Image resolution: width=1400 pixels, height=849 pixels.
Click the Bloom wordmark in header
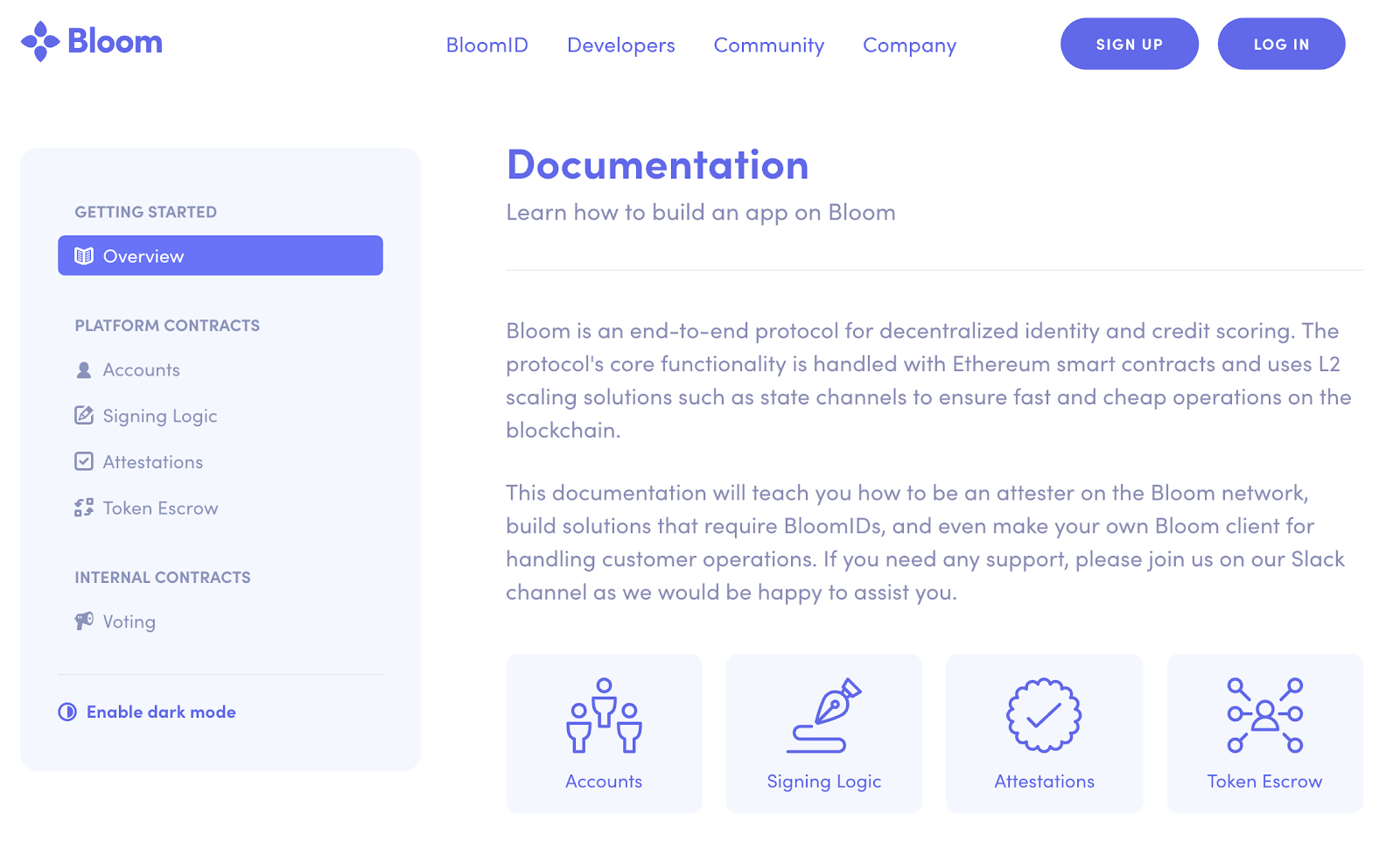tap(115, 41)
